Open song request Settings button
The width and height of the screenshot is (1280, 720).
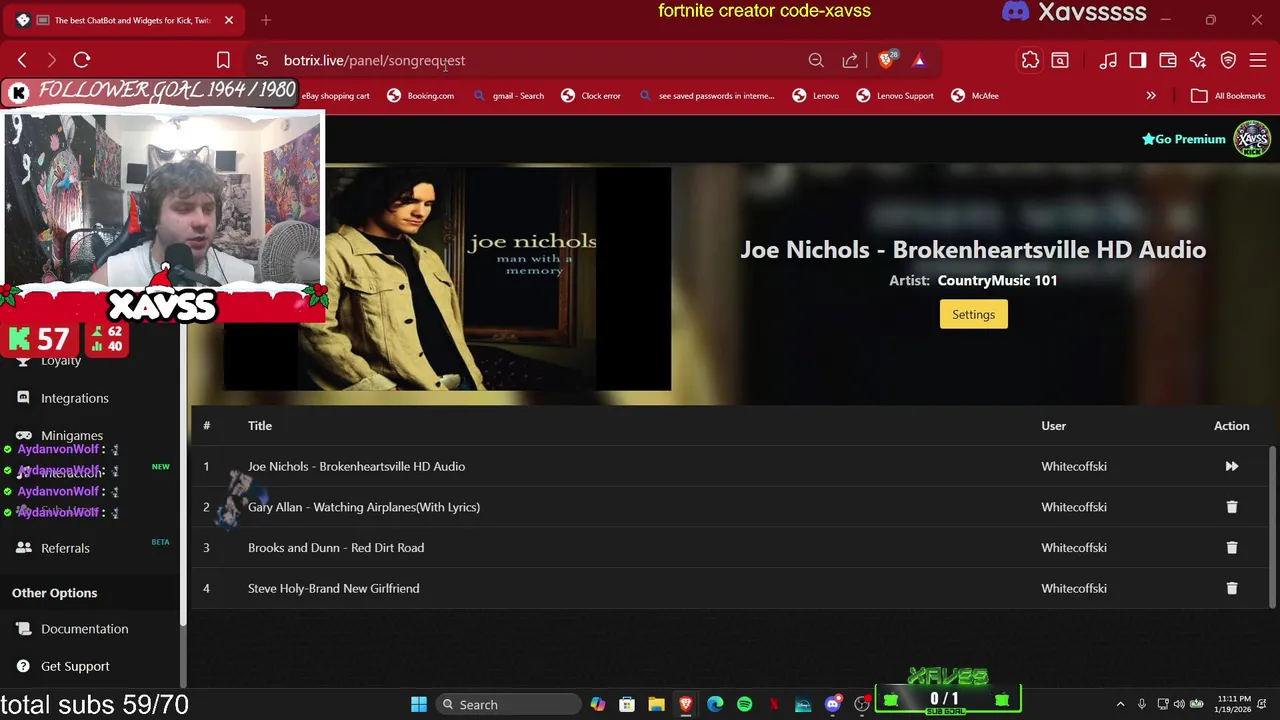pyautogui.click(x=973, y=314)
